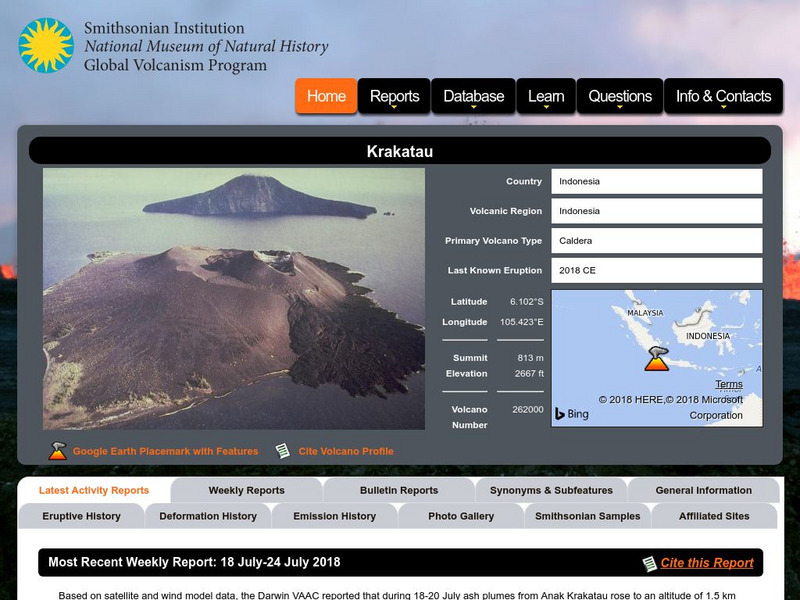Viewport: 800px width, 600px height.
Task: Click the Google Earth placemark volcano icon
Action: tap(58, 451)
